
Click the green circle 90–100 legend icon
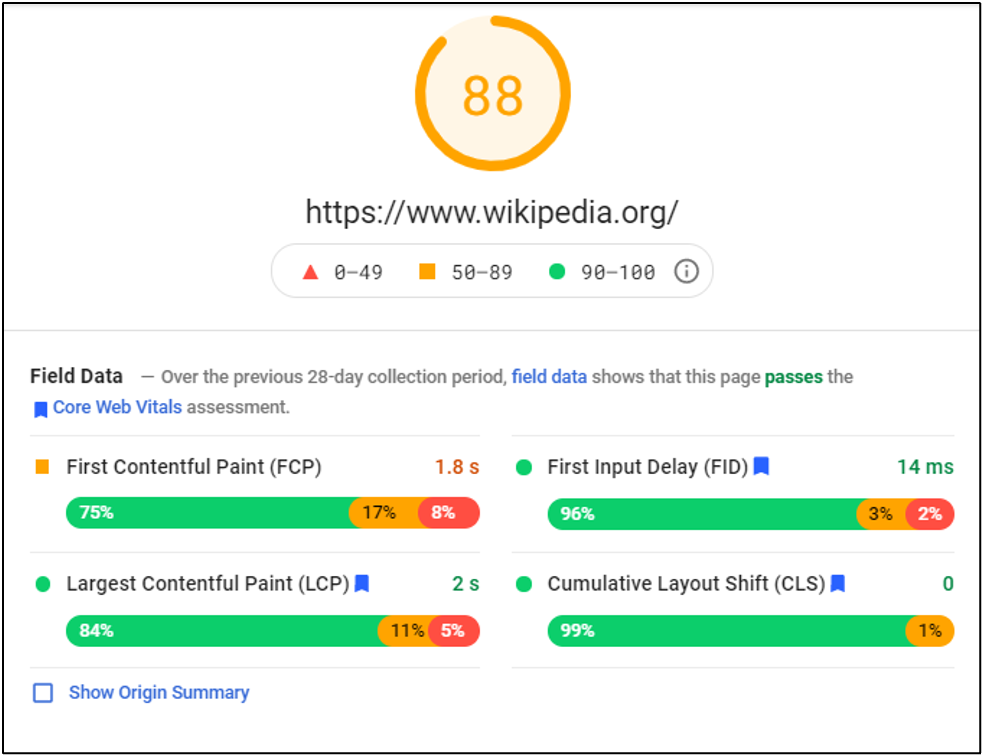(557, 271)
